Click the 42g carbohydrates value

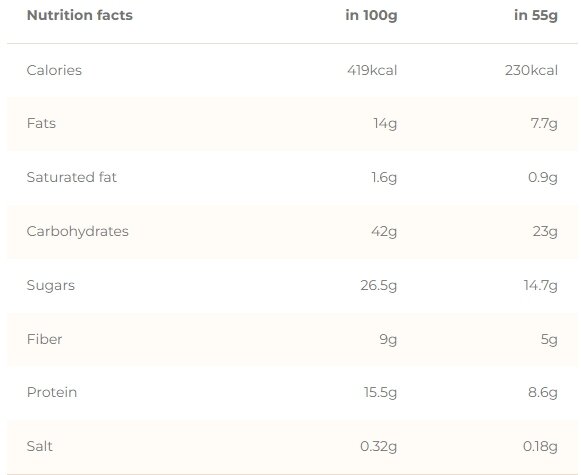pos(384,232)
